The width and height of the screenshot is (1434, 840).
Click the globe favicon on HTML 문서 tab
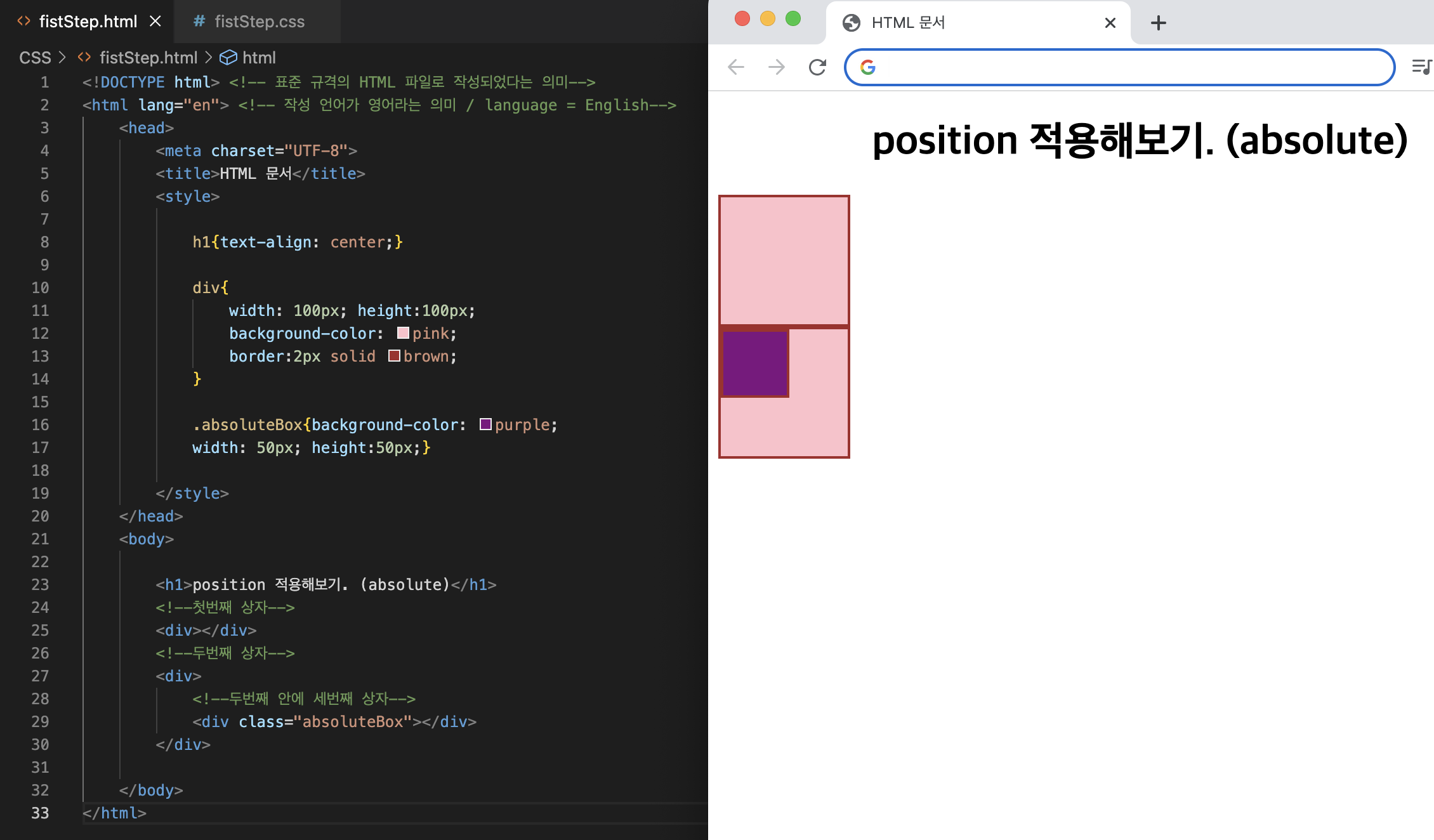852,23
